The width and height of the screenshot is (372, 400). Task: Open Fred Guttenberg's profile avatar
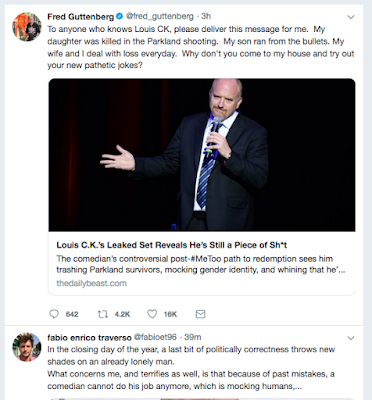click(27, 27)
